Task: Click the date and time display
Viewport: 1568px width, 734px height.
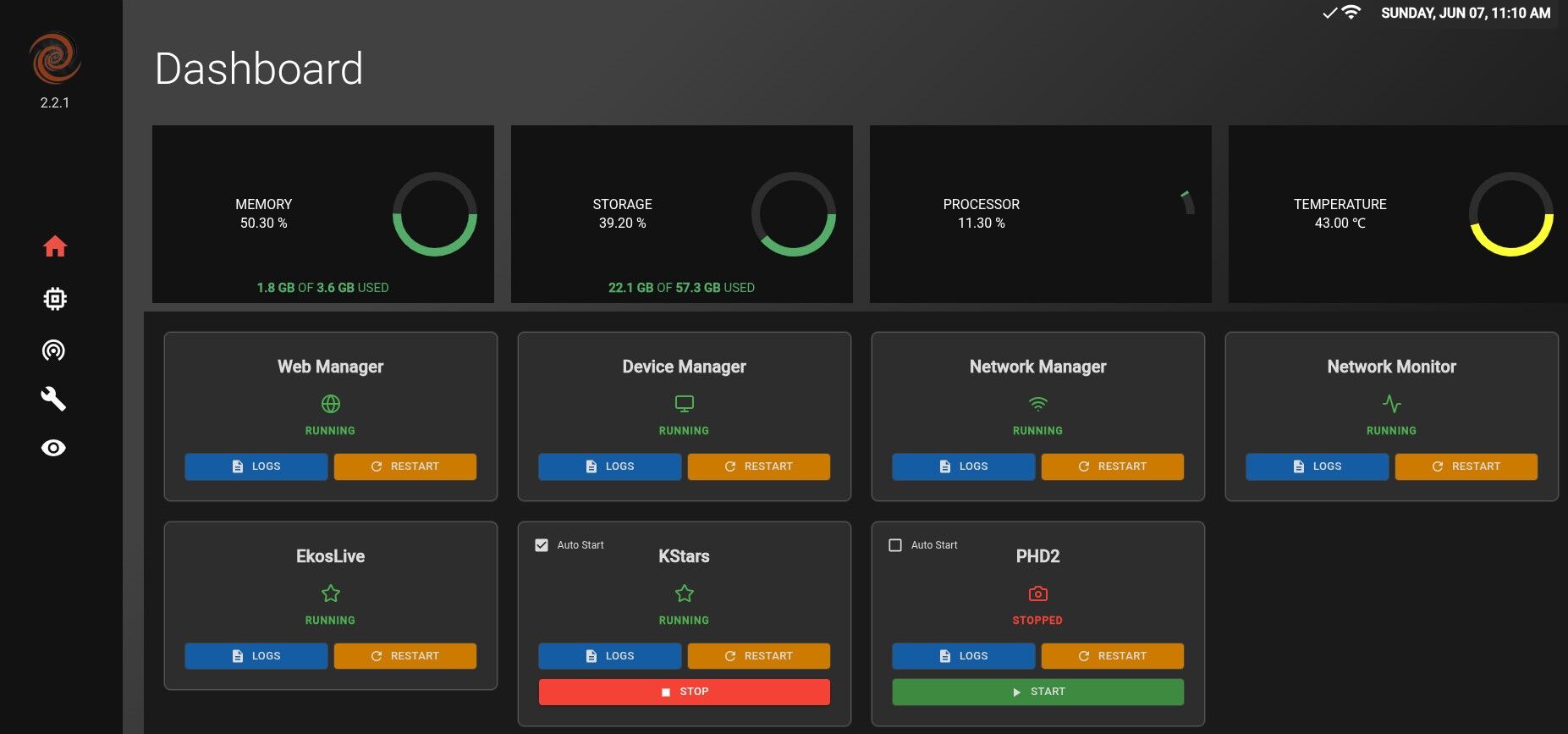Action: click(1466, 13)
